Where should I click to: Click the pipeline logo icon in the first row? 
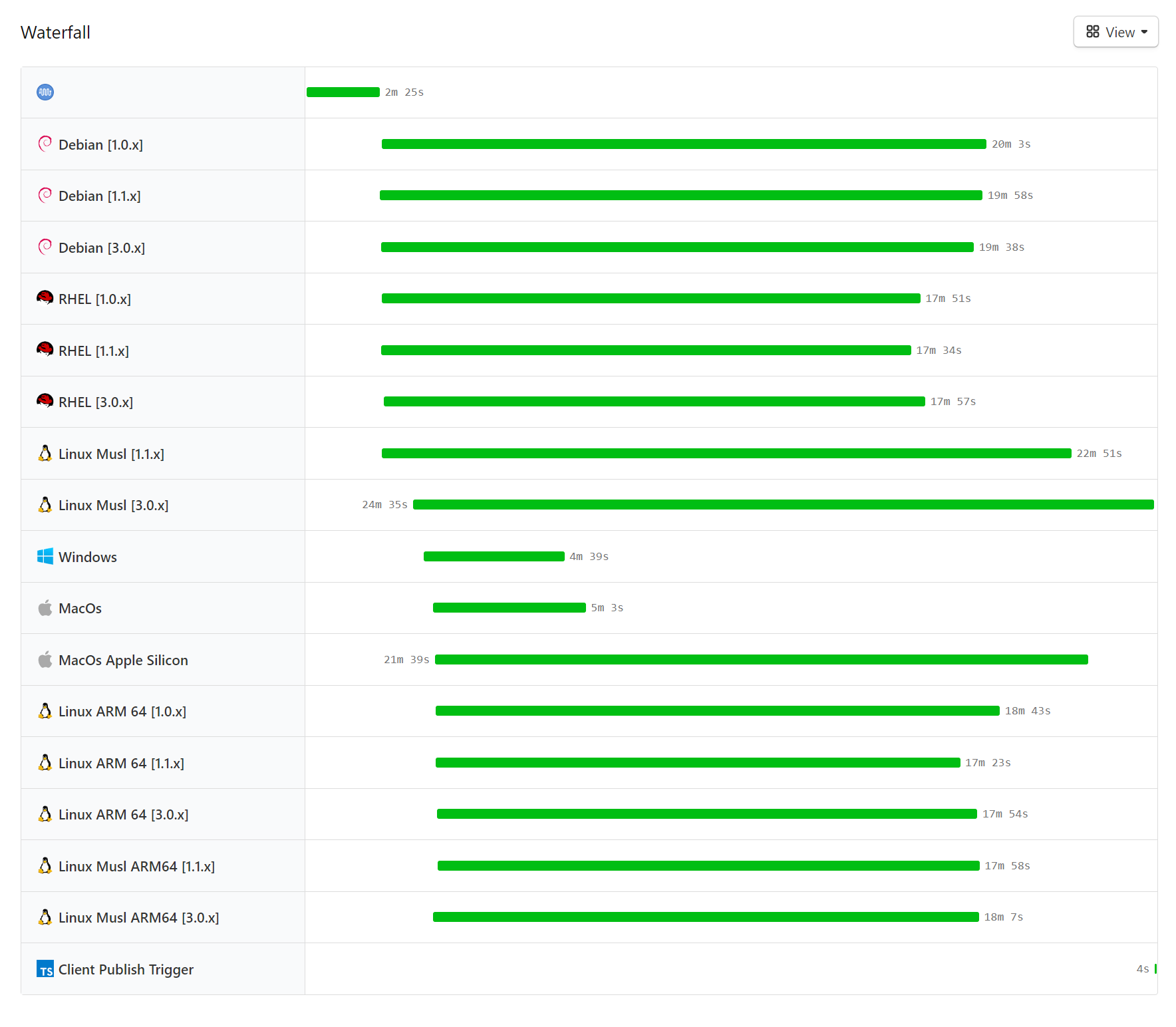tap(45, 92)
